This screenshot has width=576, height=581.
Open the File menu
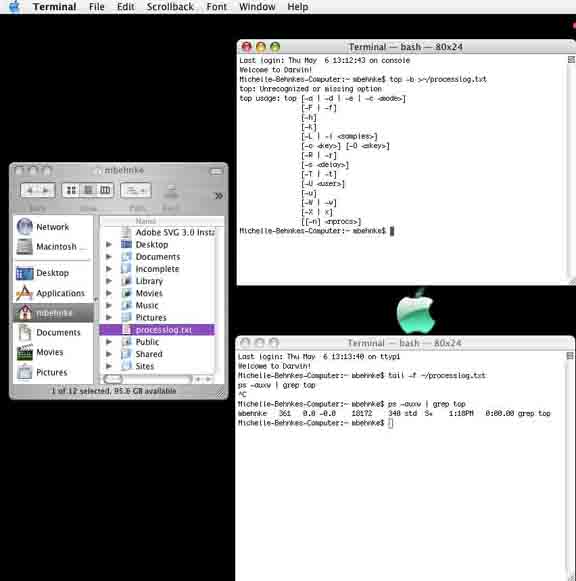tap(97, 7)
